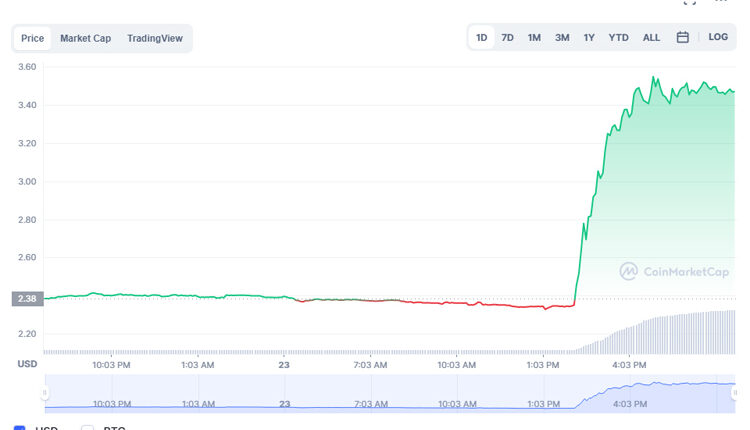Click the right range slider handle
This screenshot has height=430, width=750.
(x=735, y=393)
